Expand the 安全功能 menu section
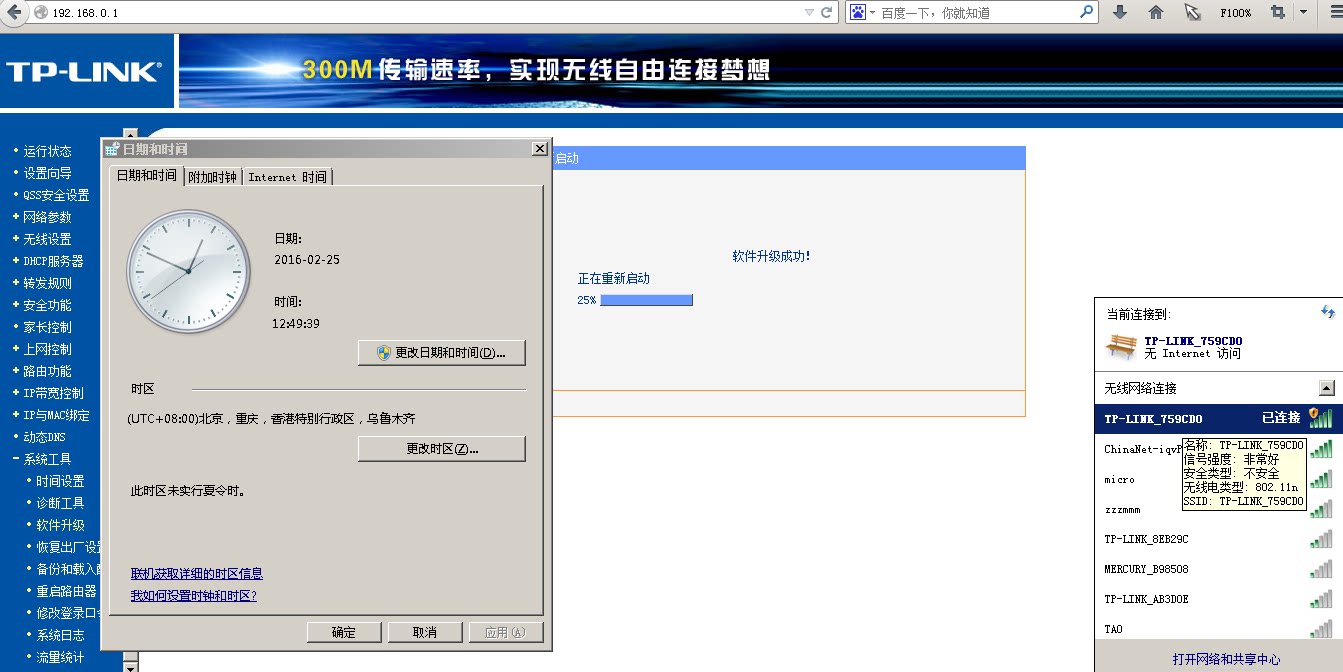This screenshot has width=1343, height=672. click(x=47, y=305)
